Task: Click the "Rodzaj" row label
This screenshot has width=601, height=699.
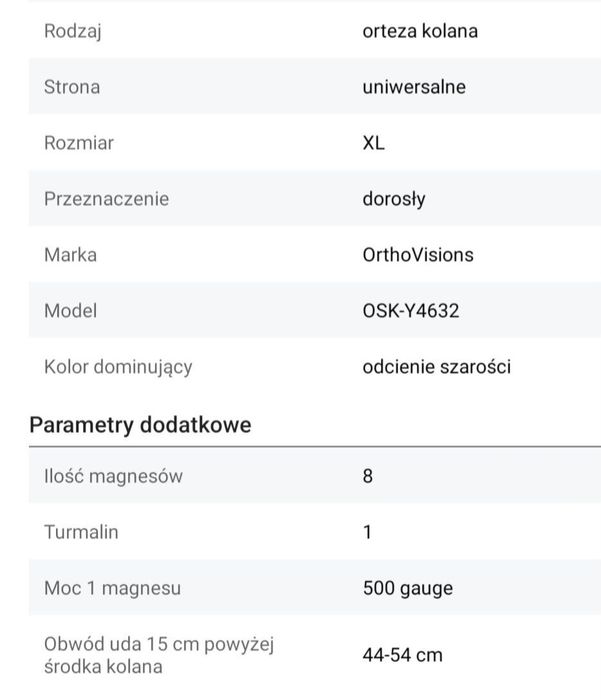Action: [73, 31]
